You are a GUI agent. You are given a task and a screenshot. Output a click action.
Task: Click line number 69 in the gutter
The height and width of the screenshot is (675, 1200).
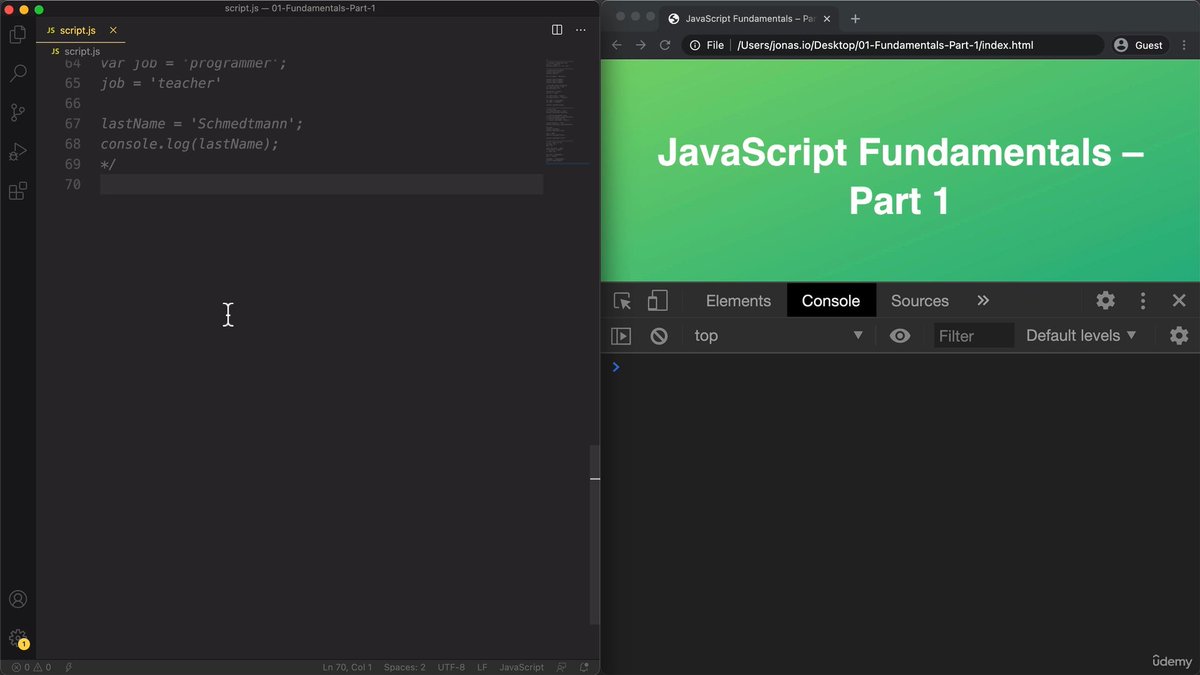click(72, 164)
